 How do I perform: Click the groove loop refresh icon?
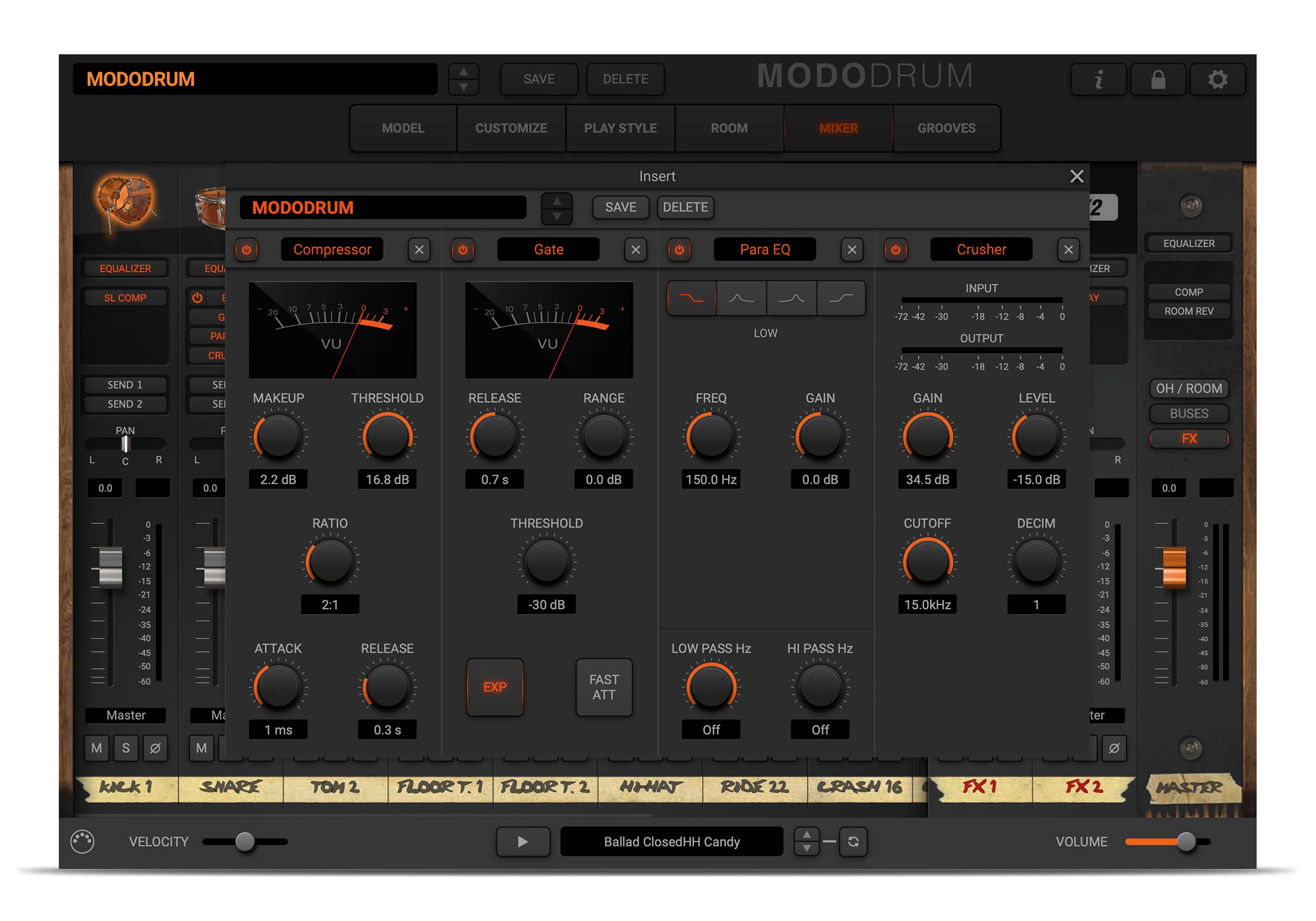[x=853, y=842]
